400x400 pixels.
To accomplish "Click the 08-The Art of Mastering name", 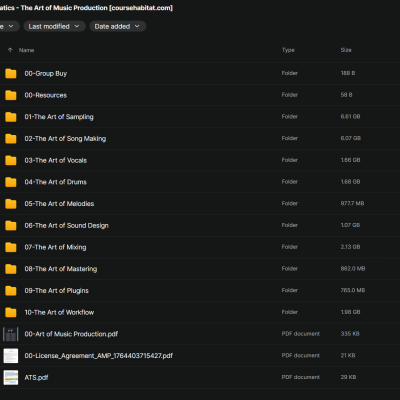I will (61, 269).
